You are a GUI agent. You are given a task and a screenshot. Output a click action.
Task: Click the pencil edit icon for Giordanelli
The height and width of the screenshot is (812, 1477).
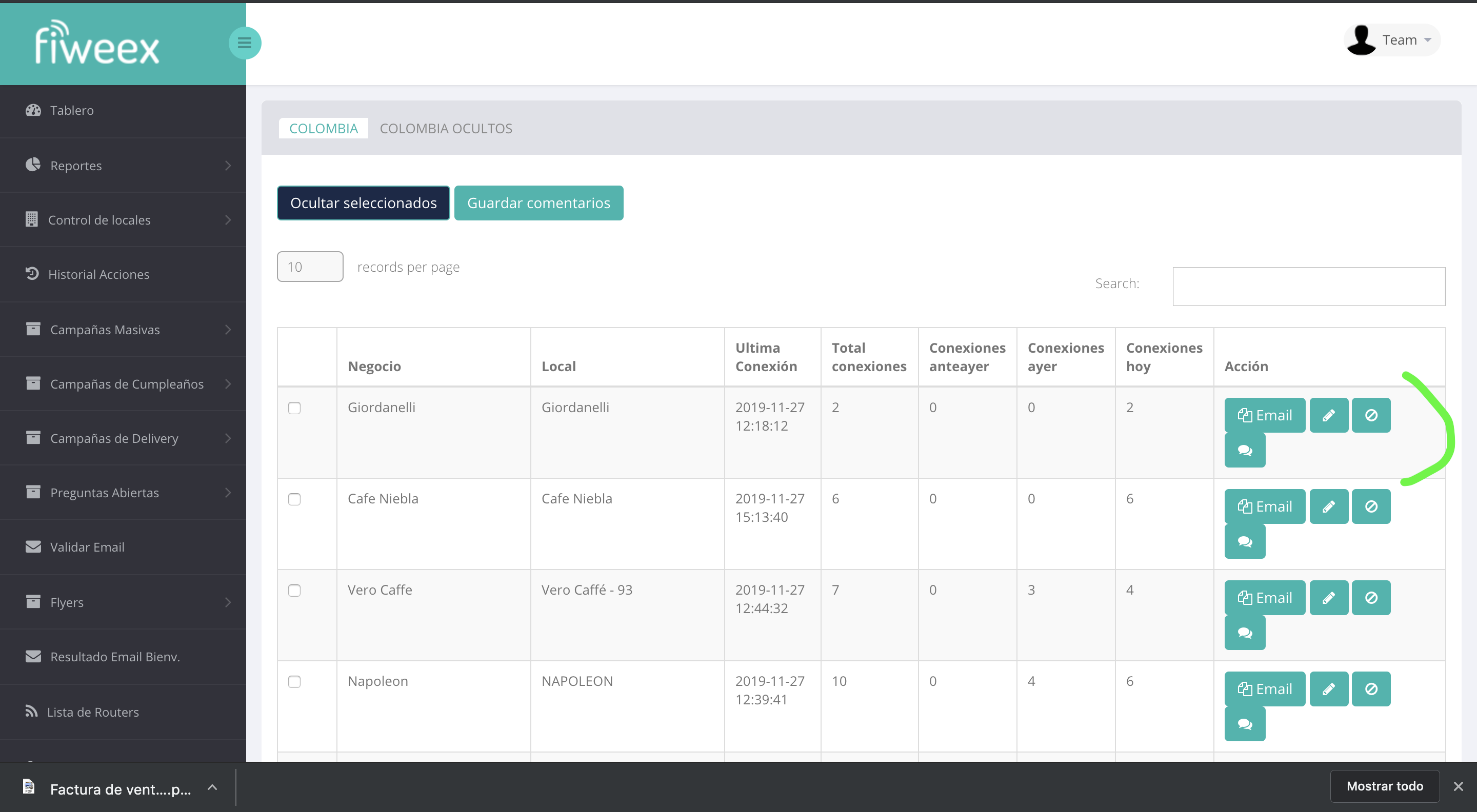click(1328, 415)
